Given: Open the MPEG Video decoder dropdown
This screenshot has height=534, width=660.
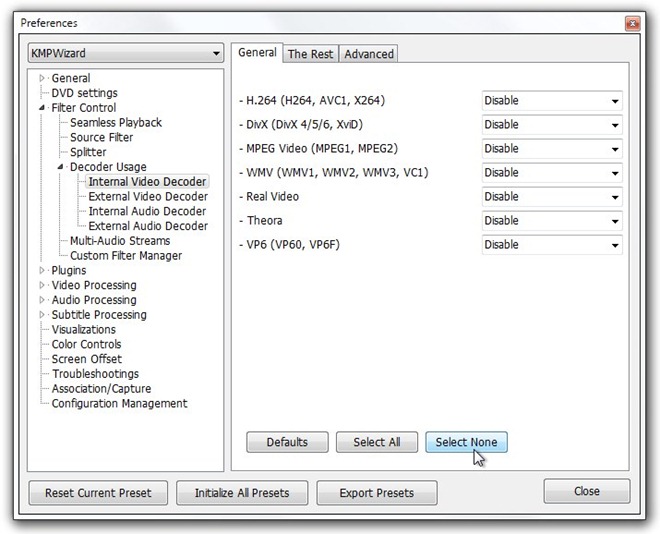Looking at the screenshot, I should 551,149.
